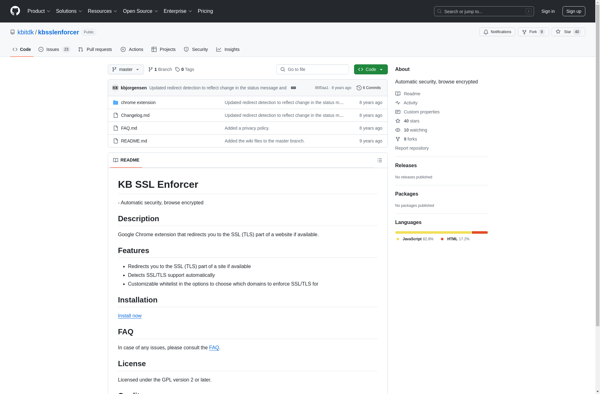Screen dimensions: 600x394
Task: Open the 5 Commits history link
Action: pos(368,88)
